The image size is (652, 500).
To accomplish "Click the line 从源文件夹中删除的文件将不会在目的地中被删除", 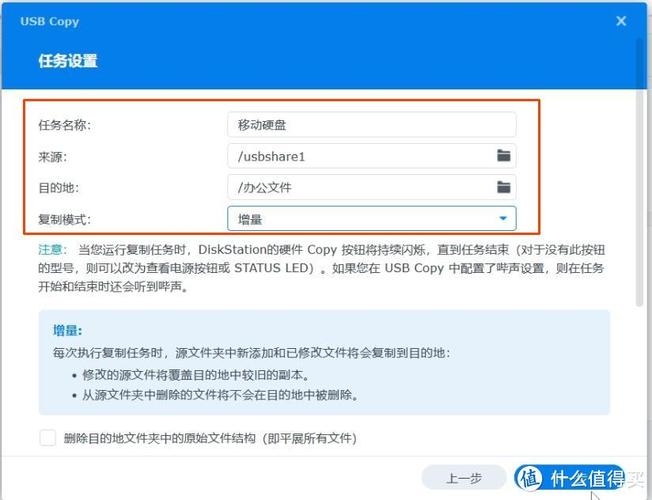I will [220, 394].
